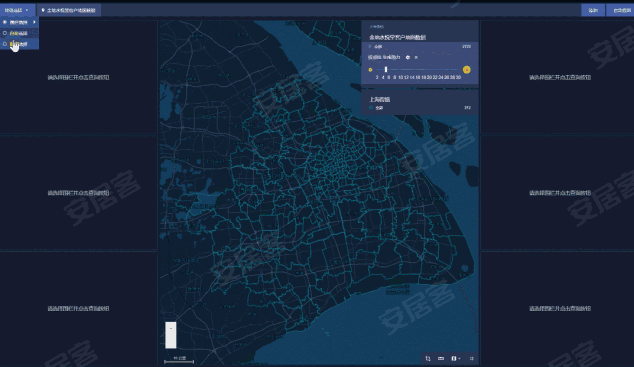The height and width of the screenshot is (367, 634).
Task: Click the white handle on the bubble size slider
Action: [x=386, y=70]
